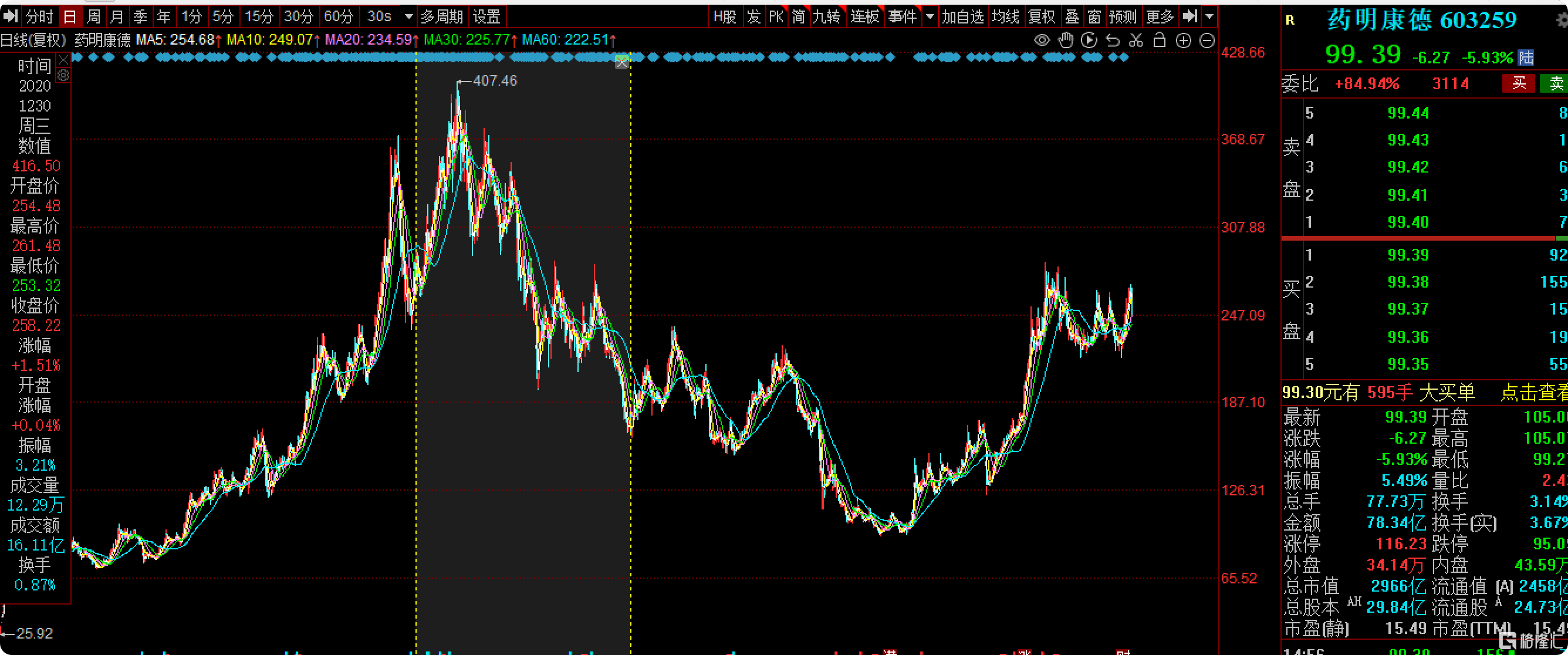This screenshot has height=655, width=1568.
Task: Click the 窗 window layout button
Action: click(x=1094, y=16)
